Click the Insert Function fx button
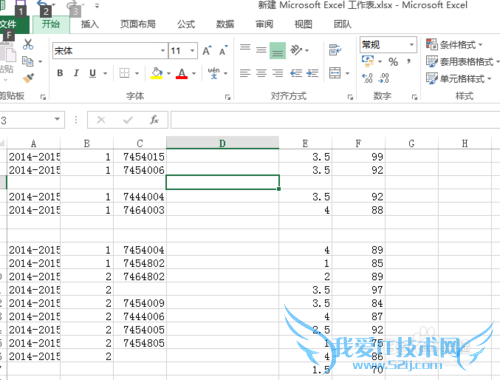This screenshot has width=500, height=380. tap(154, 120)
